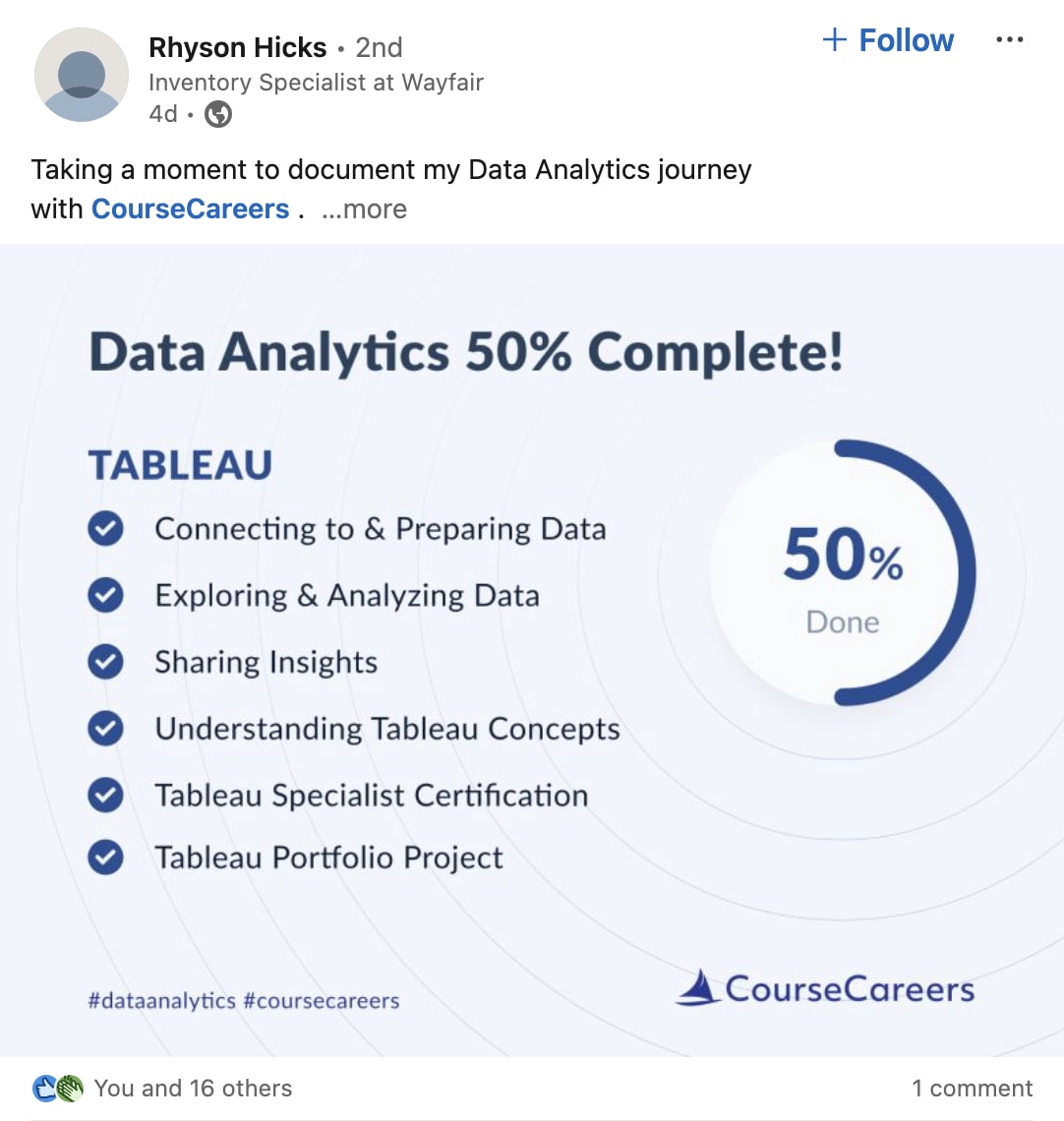Click the checkmark for Connecting to & Preparing Data
The width and height of the screenshot is (1064, 1121).
tap(106, 528)
